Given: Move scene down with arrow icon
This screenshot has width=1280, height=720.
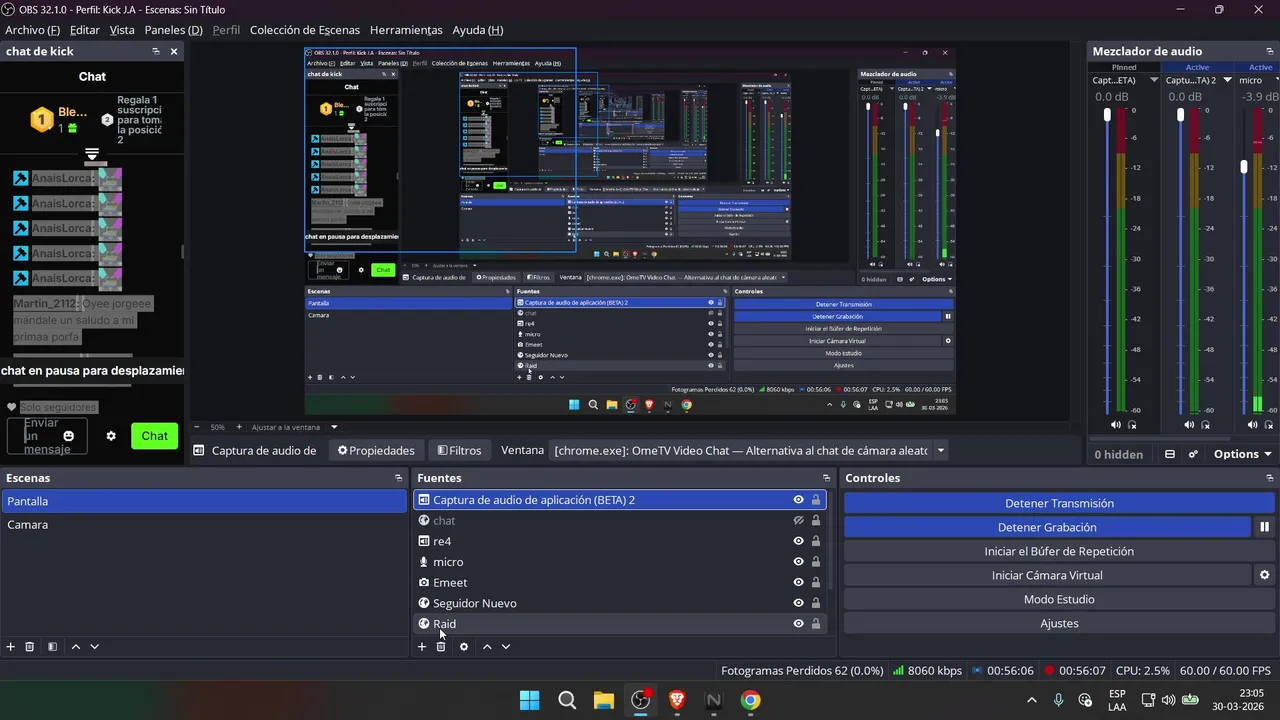Looking at the screenshot, I should point(95,647).
